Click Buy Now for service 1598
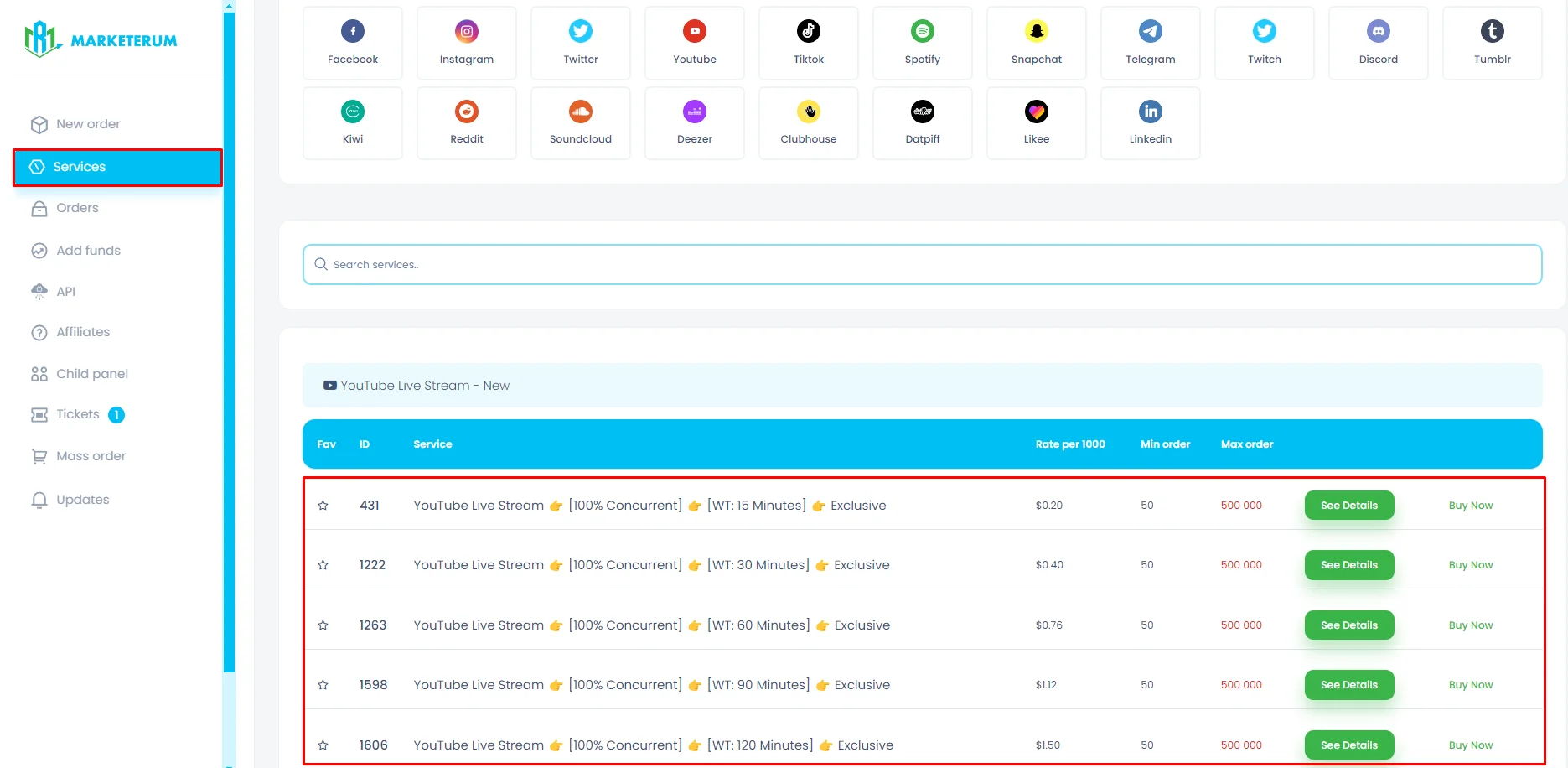 coord(1470,685)
